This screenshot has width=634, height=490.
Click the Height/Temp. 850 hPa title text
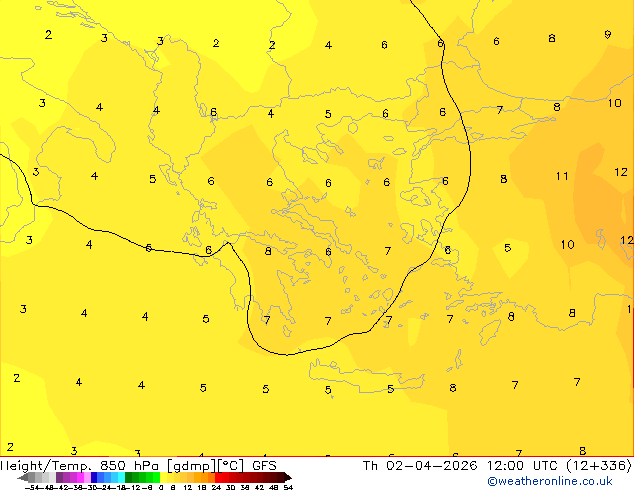tap(80, 466)
